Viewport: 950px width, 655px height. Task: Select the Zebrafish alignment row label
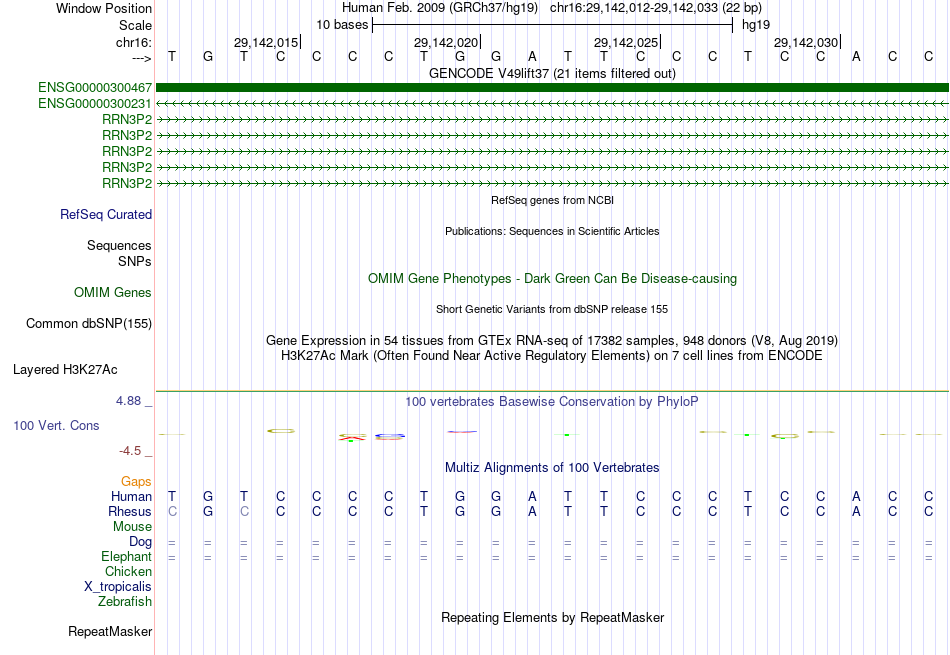[x=125, y=602]
